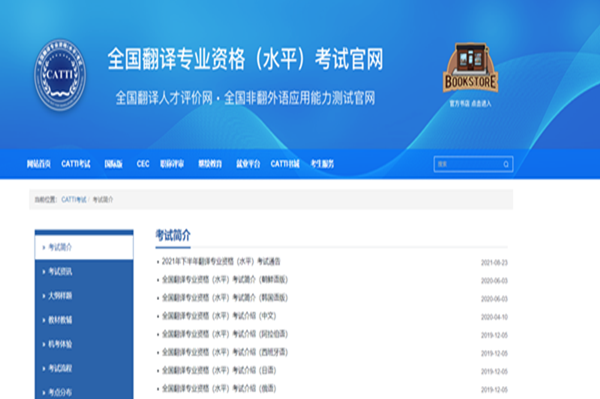Screen dimensions: 600x399
Task: Click the date 2021-08-23
Action: (x=494, y=262)
